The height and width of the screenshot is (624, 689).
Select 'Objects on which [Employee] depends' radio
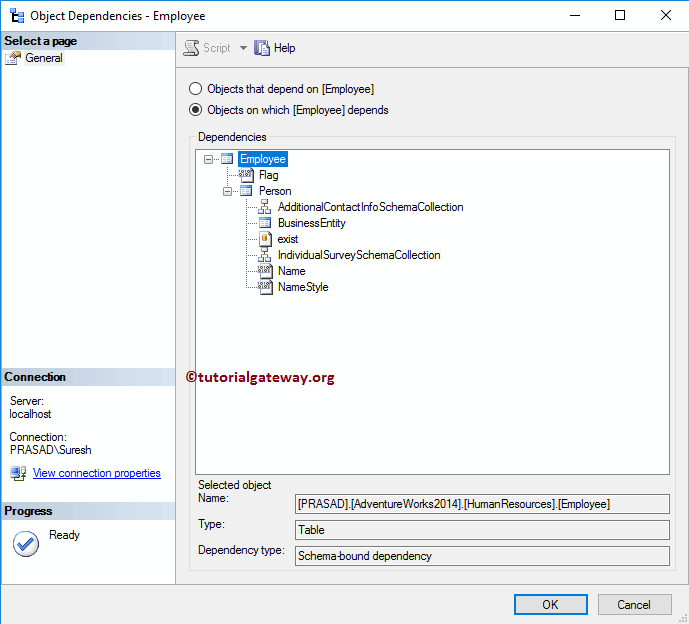click(196, 109)
